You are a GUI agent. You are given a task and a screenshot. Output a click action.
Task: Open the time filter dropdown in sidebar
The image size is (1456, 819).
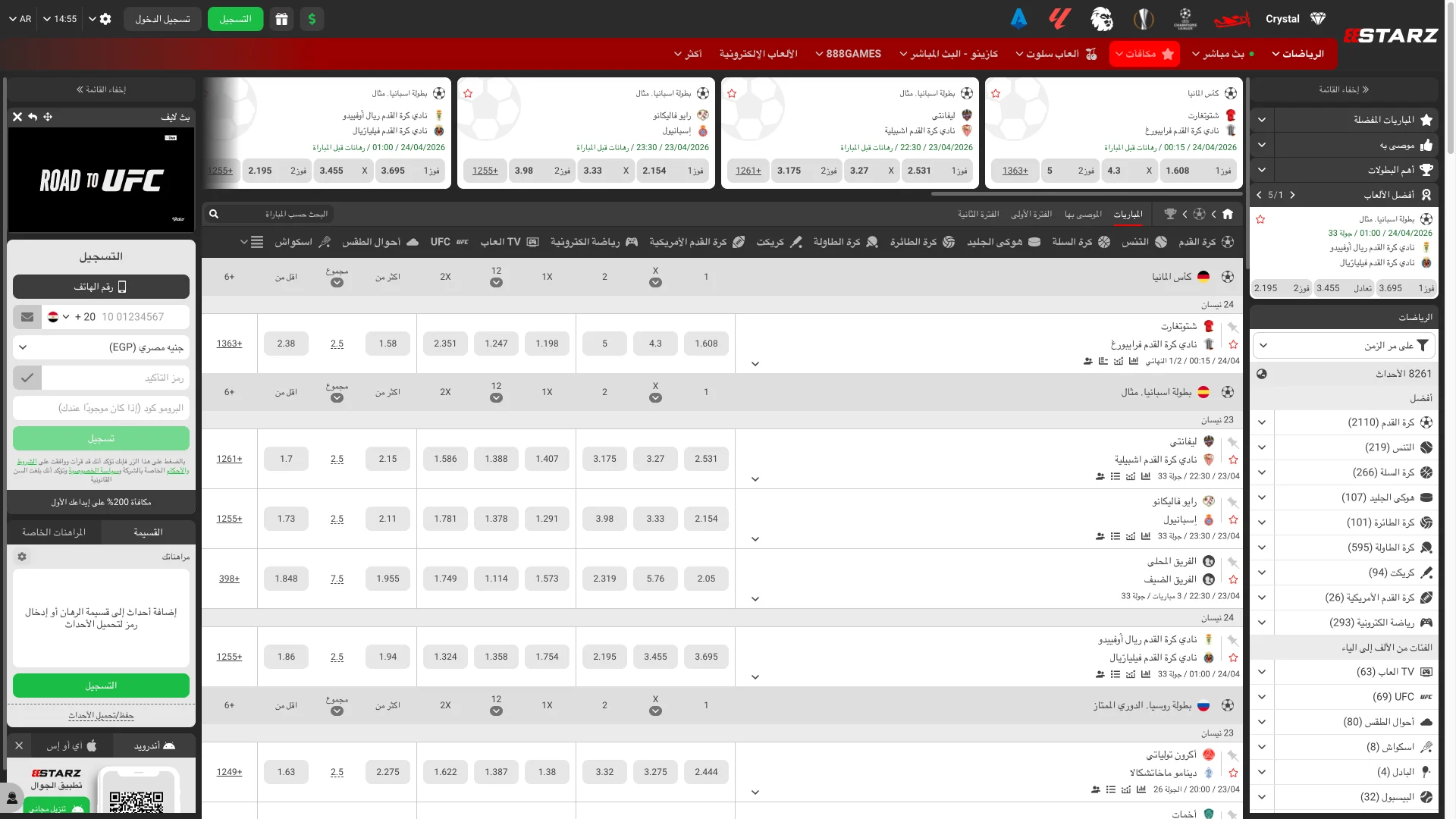click(1344, 346)
